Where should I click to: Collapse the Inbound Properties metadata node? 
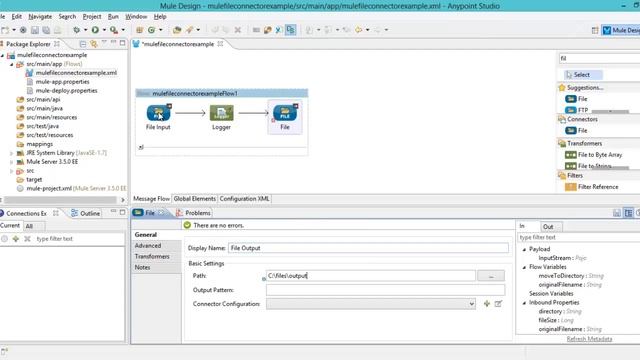[x=524, y=303]
